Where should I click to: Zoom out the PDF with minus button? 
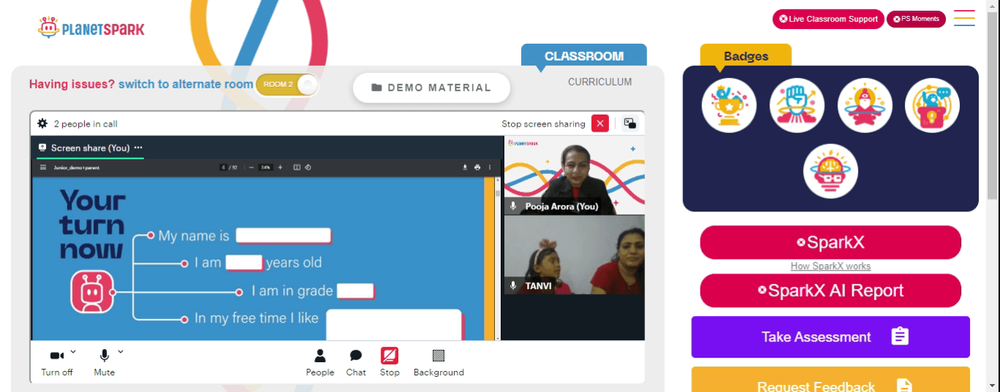click(251, 168)
